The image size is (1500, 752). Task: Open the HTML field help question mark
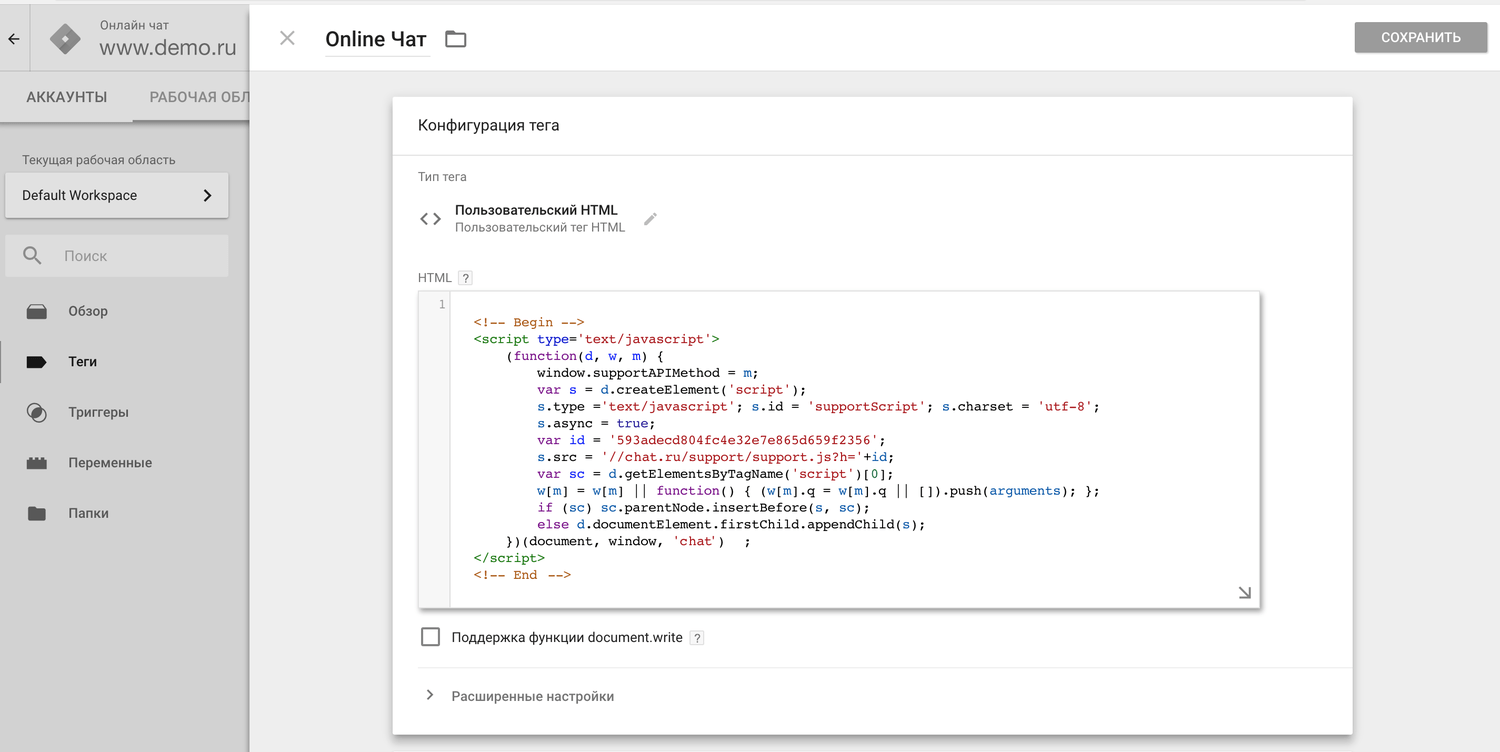465,278
